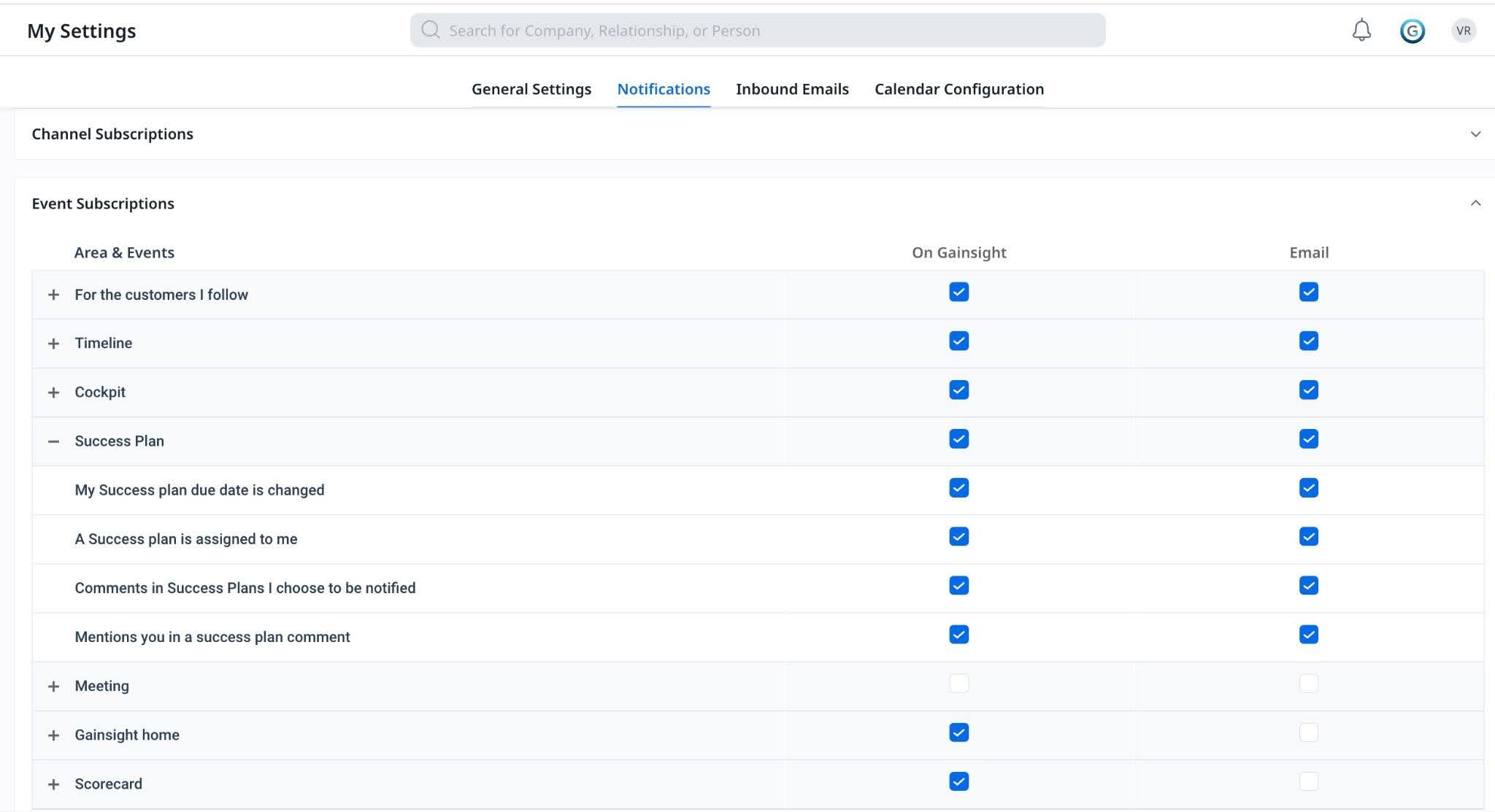Expand the Scorecard row plus icon
Screen dimensions: 1495x812
[53, 784]
